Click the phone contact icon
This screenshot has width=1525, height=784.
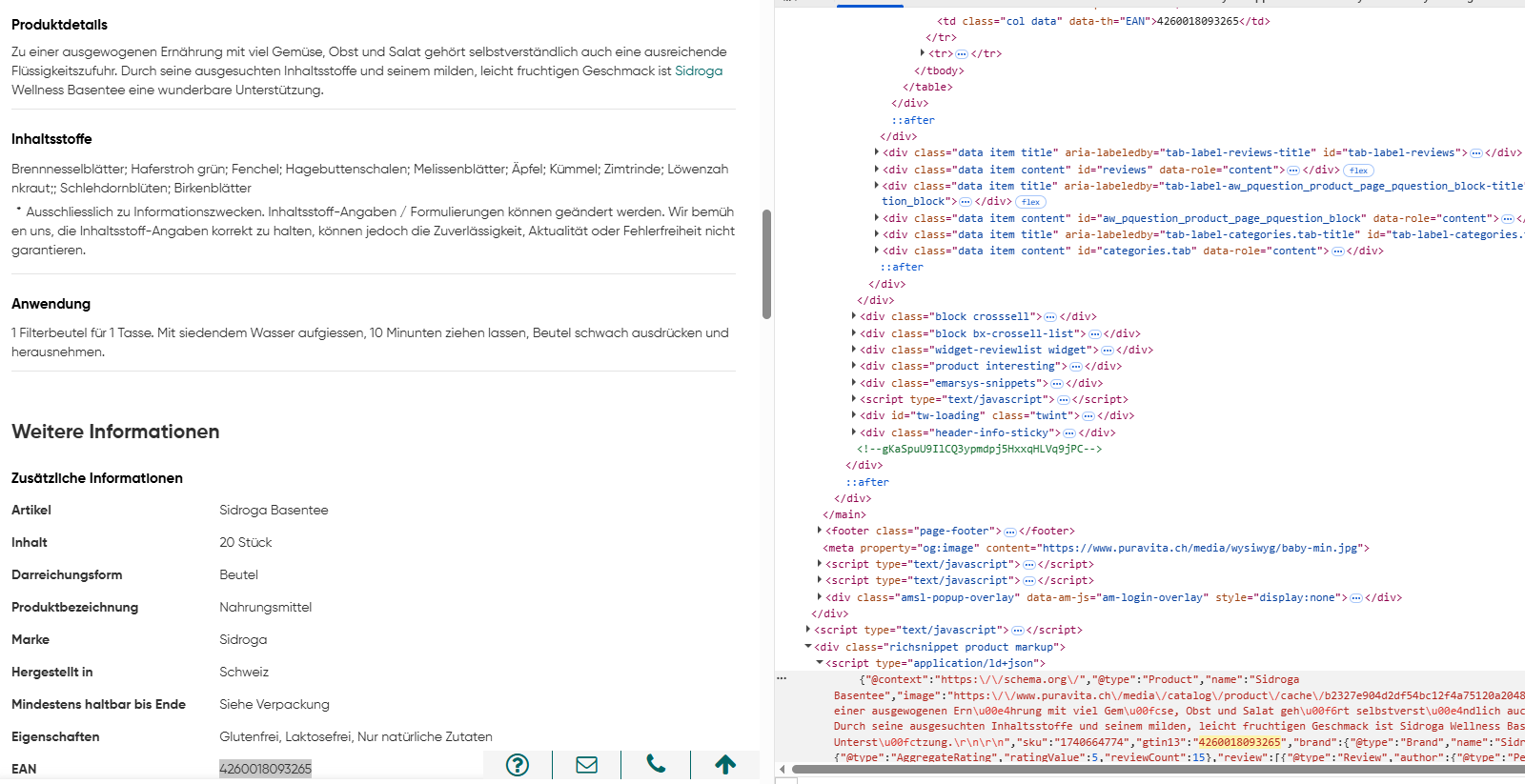pos(656,764)
